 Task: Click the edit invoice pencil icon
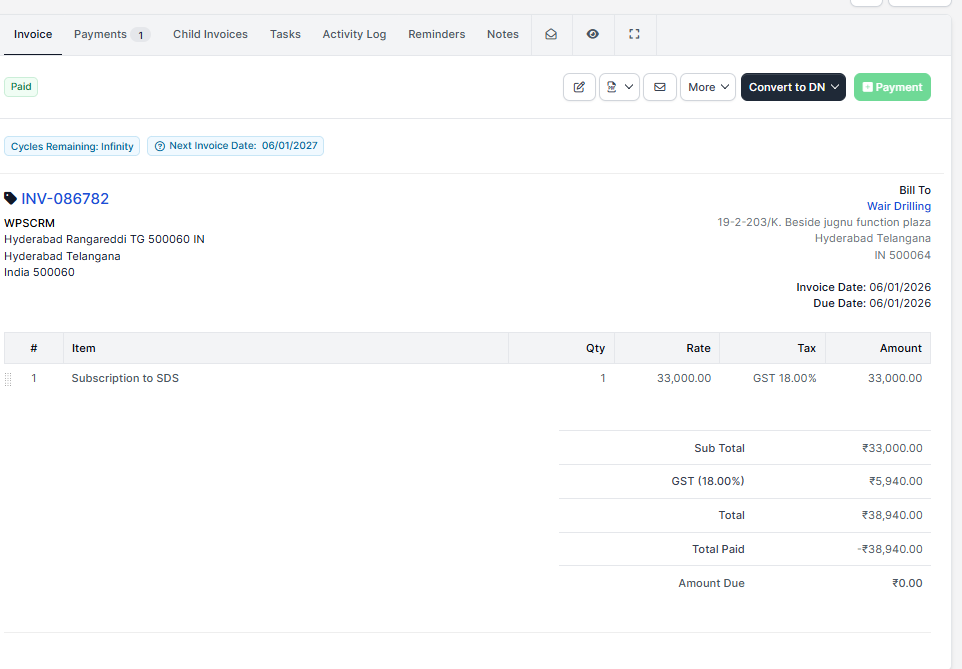pyautogui.click(x=579, y=87)
